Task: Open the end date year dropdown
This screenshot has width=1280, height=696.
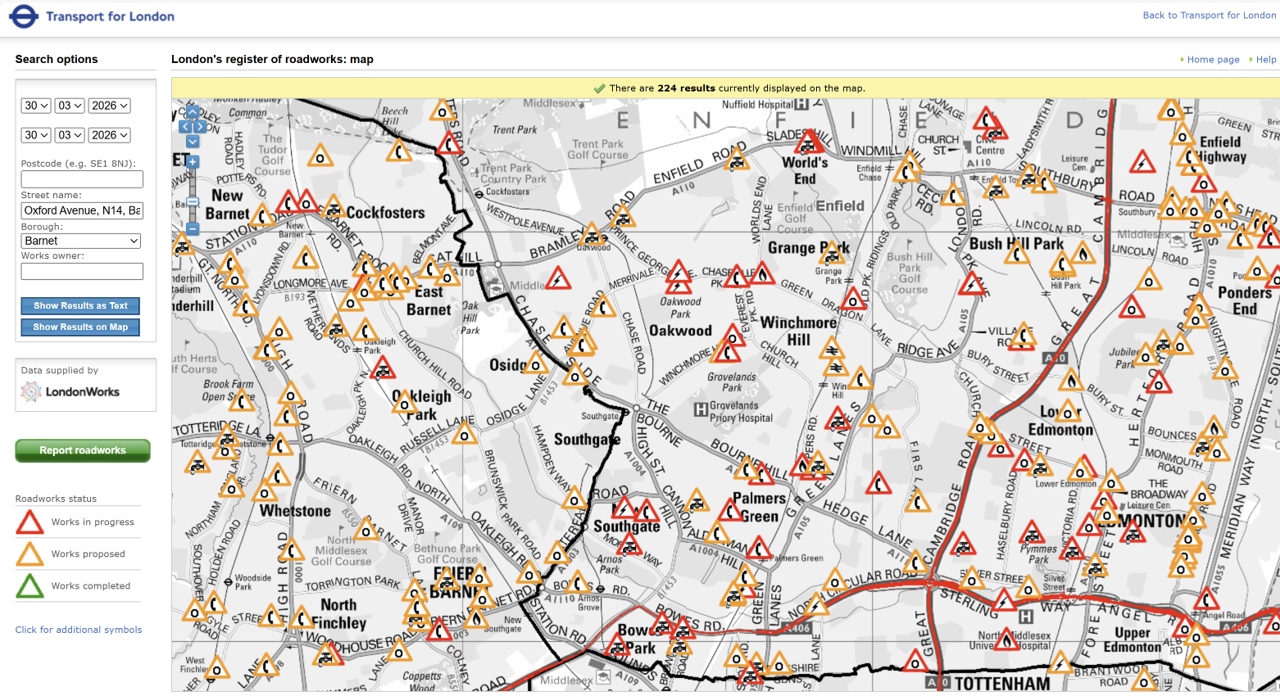Action: point(109,135)
